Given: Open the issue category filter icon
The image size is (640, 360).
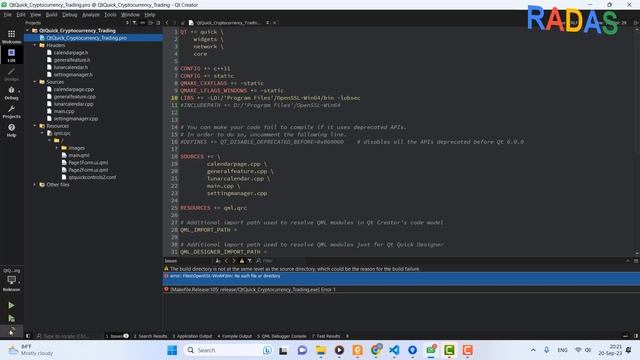Looking at the screenshot, I should pos(249,260).
